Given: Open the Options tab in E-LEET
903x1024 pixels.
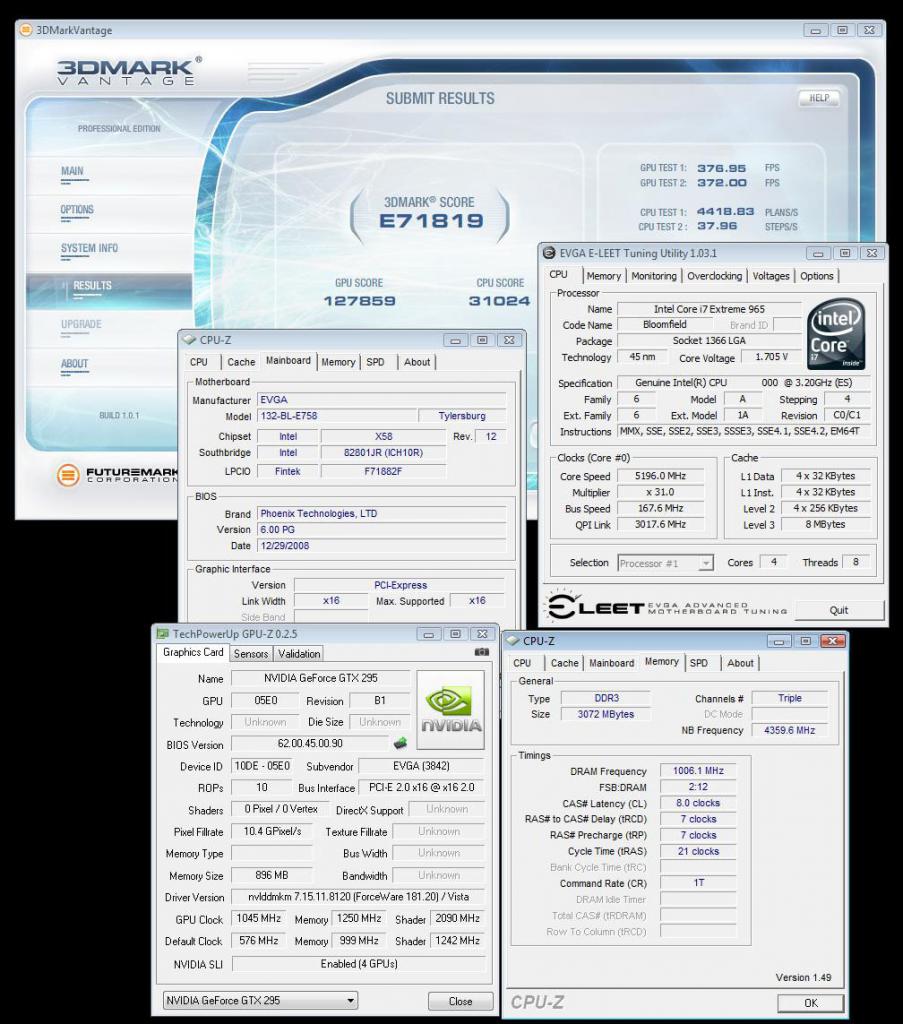Looking at the screenshot, I should click(x=817, y=276).
